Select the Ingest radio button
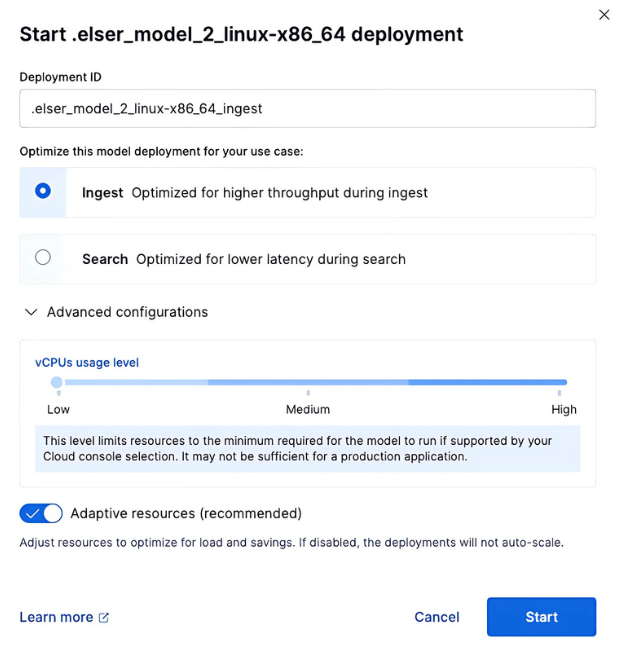The height and width of the screenshot is (660, 619). (43, 191)
